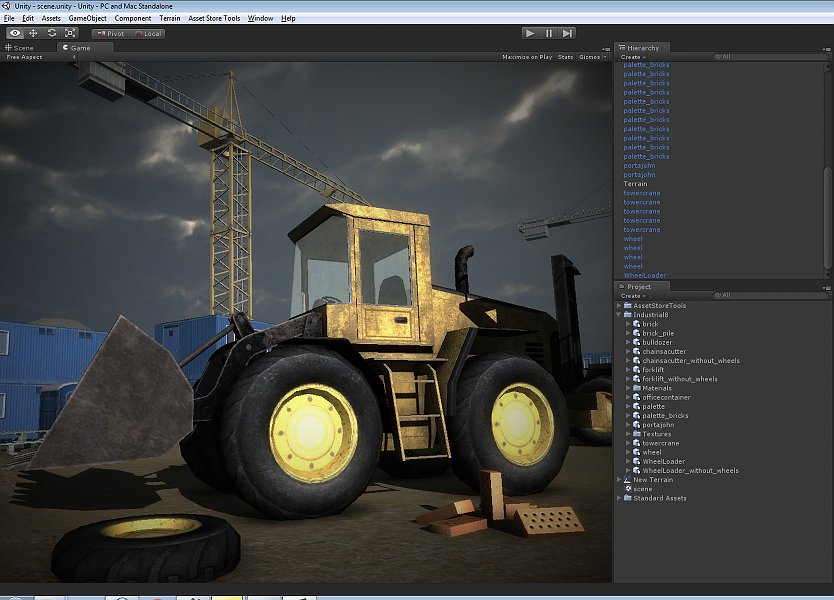Select the Hand view tool
The width and height of the screenshot is (834, 600).
click(x=15, y=33)
